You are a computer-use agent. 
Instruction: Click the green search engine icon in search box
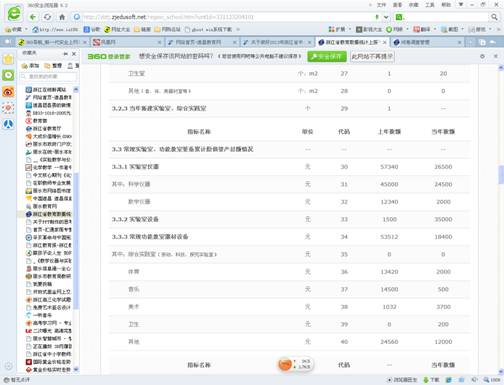point(399,17)
